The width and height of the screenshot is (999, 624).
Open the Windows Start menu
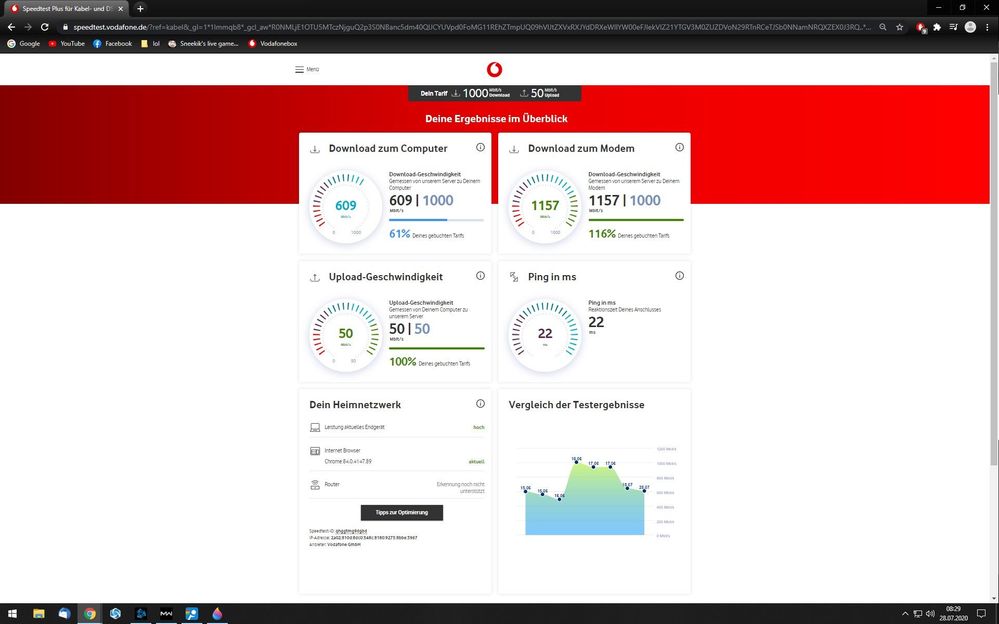click(12, 614)
